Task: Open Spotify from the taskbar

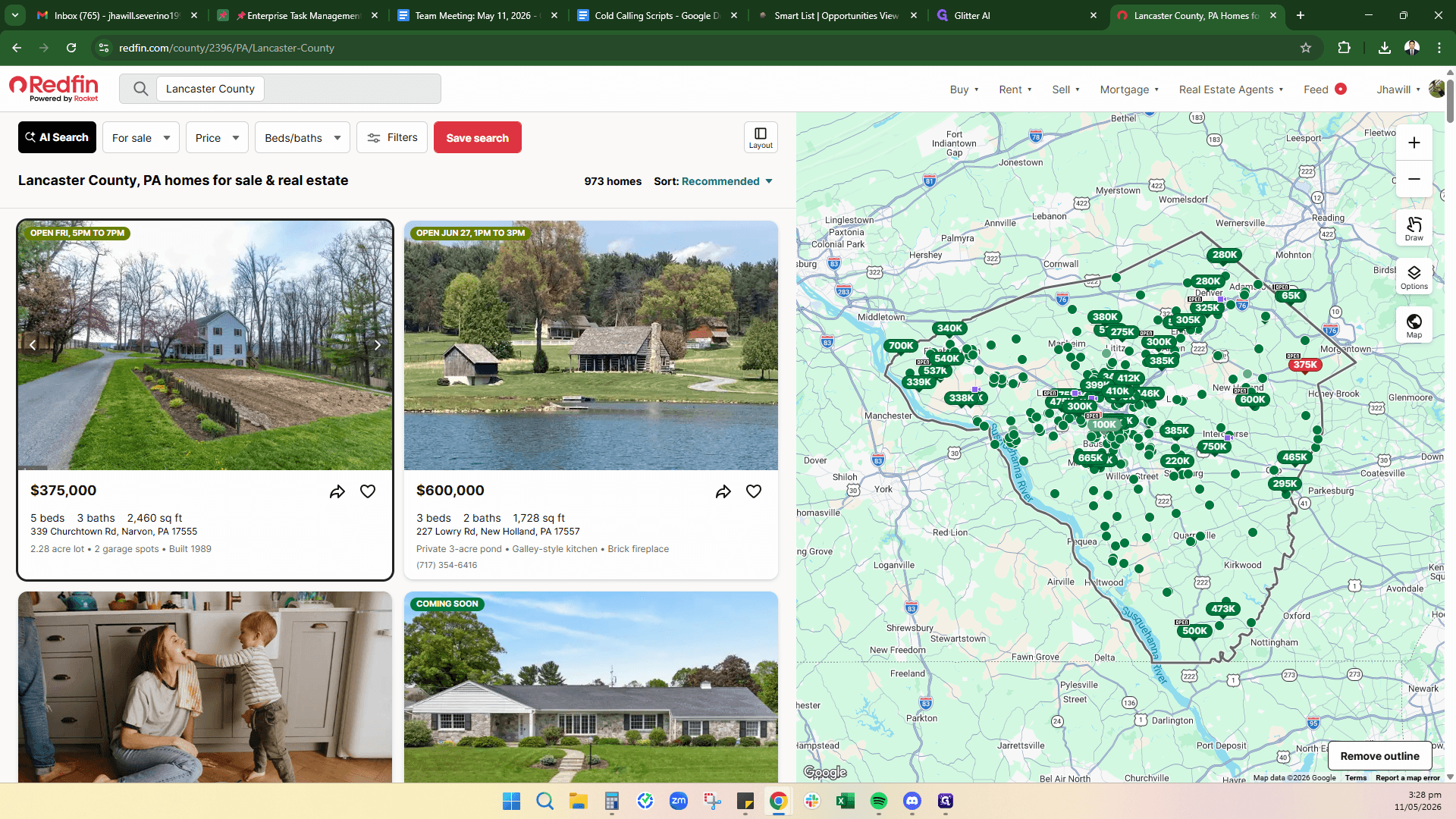Action: click(x=878, y=801)
